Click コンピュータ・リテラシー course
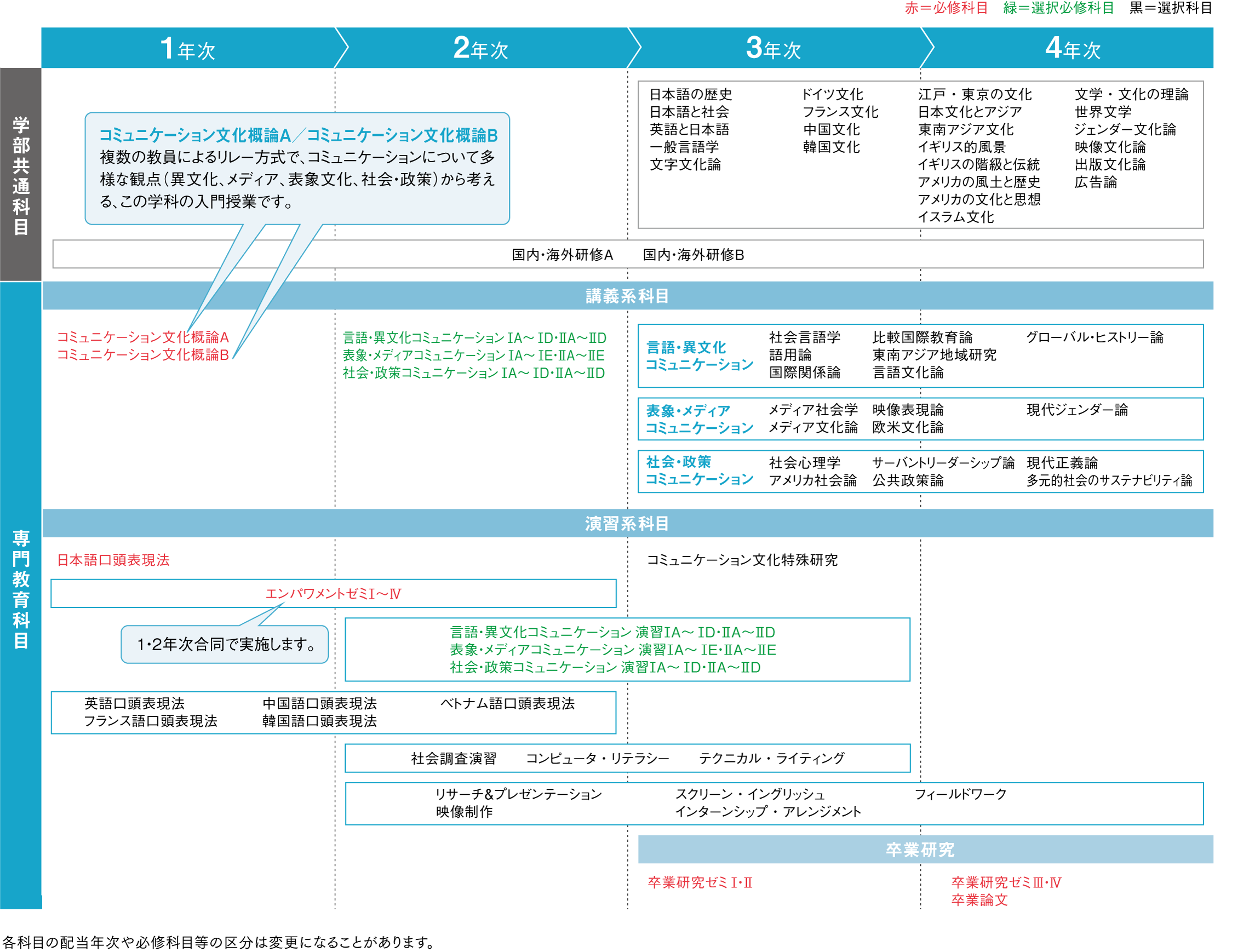 [x=597, y=759]
